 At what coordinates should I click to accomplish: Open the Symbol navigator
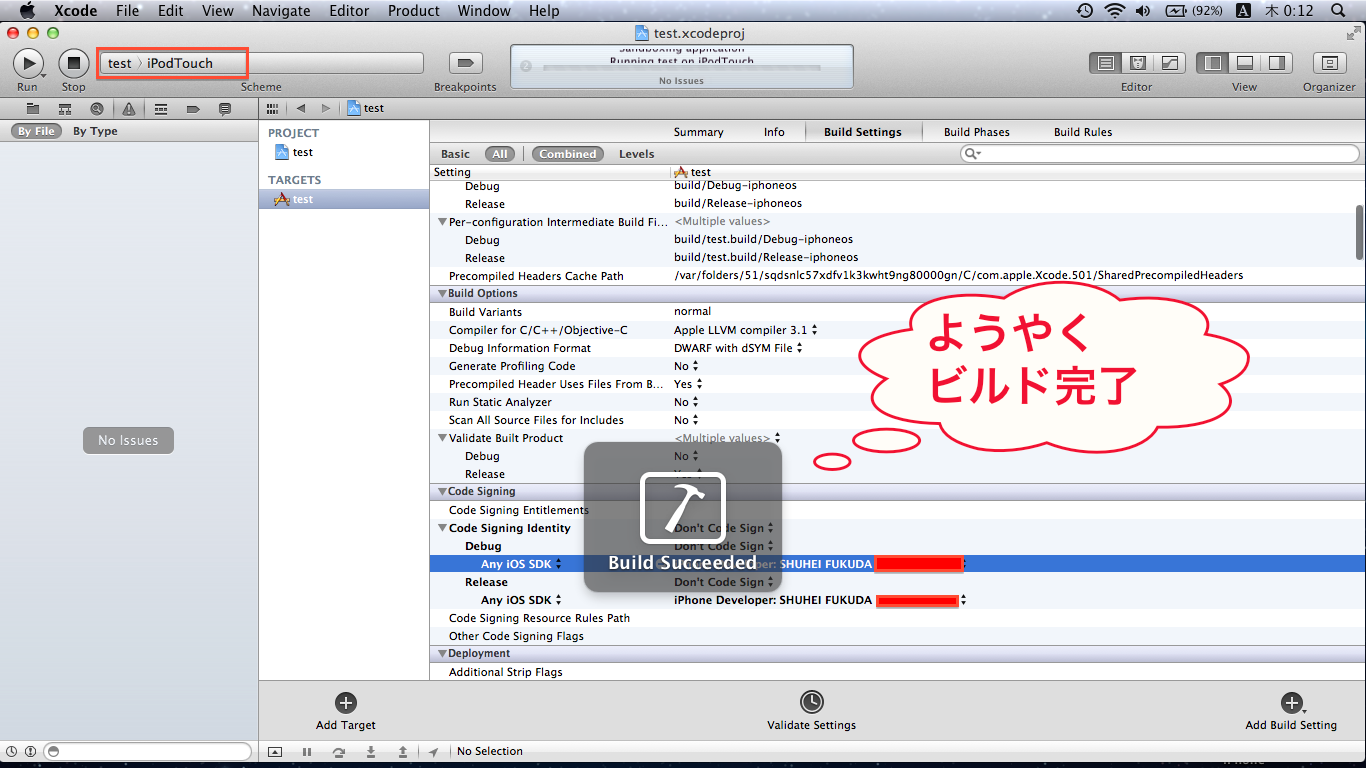(65, 109)
